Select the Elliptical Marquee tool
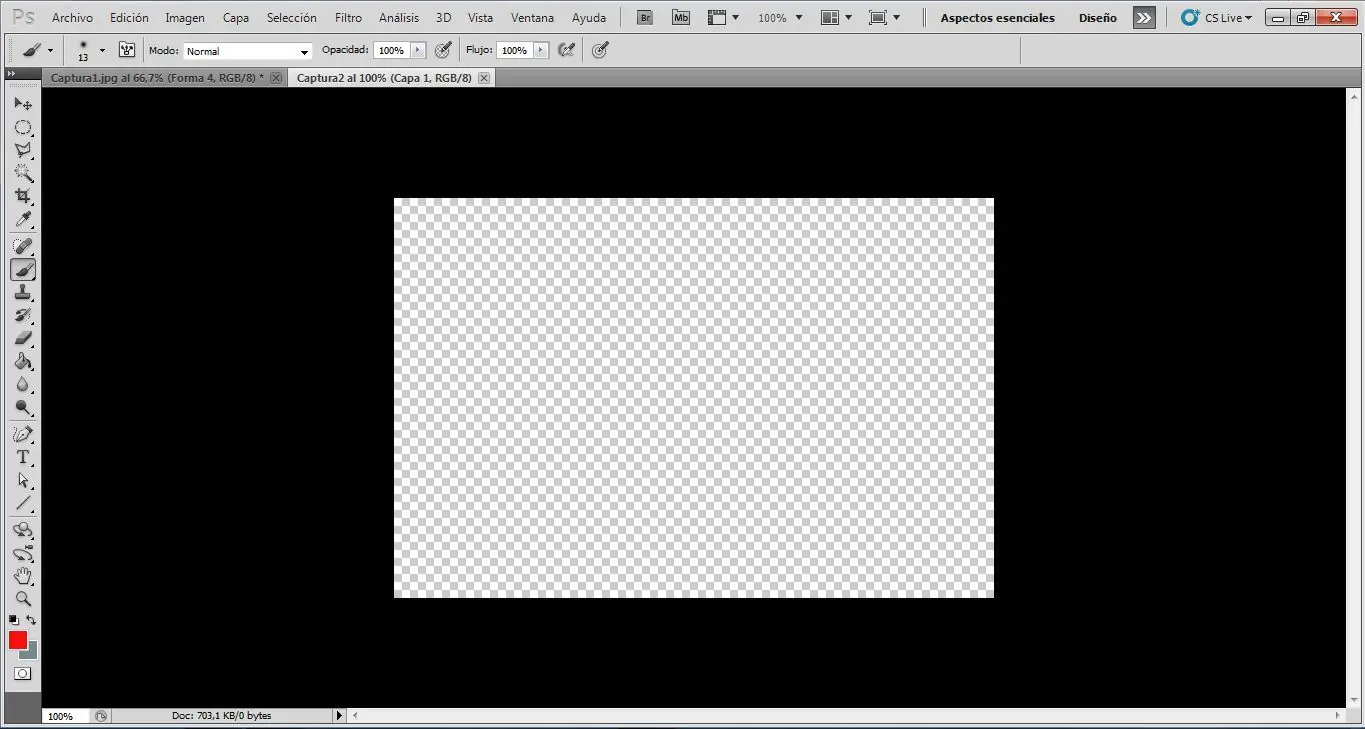 23,127
